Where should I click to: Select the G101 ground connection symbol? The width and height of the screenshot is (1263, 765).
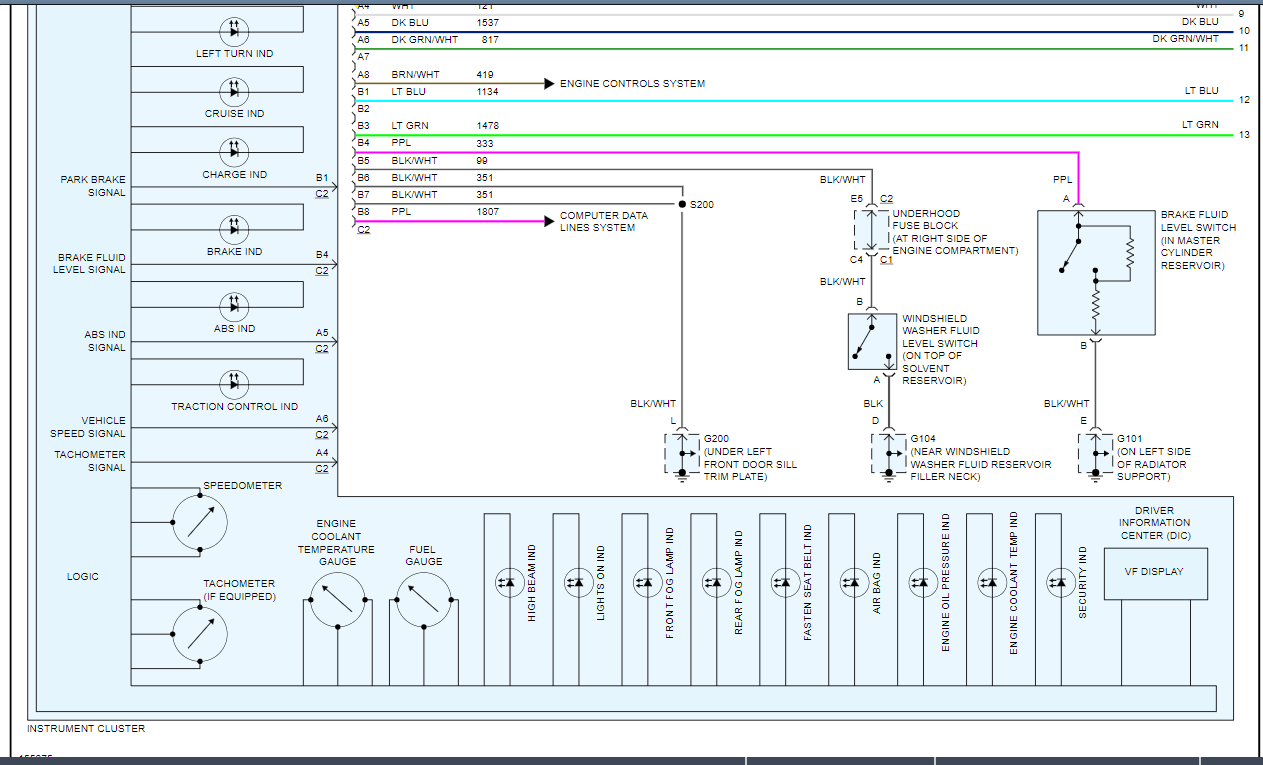pos(1096,455)
